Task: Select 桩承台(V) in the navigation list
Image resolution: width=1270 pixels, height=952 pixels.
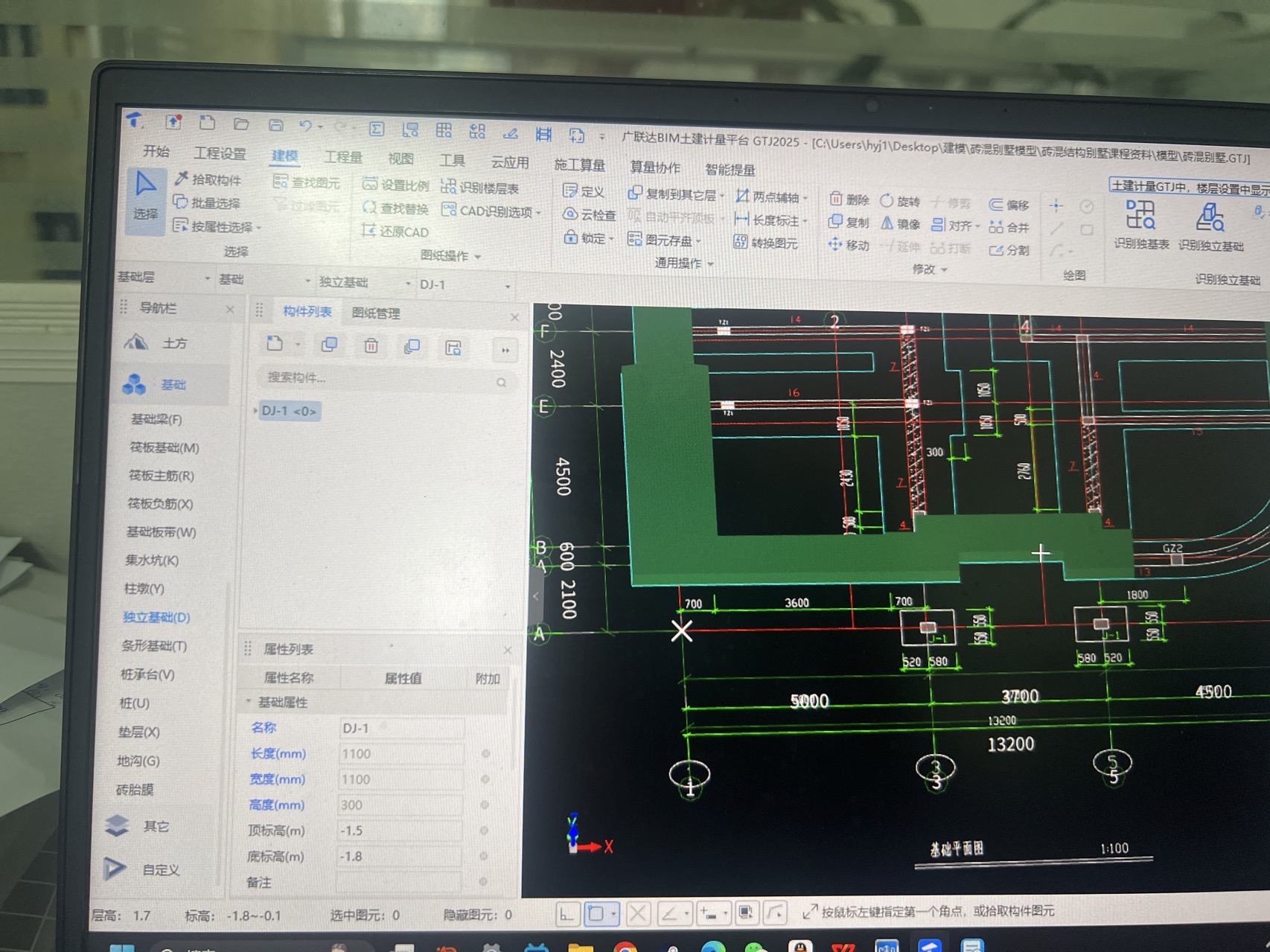Action: 147,674
